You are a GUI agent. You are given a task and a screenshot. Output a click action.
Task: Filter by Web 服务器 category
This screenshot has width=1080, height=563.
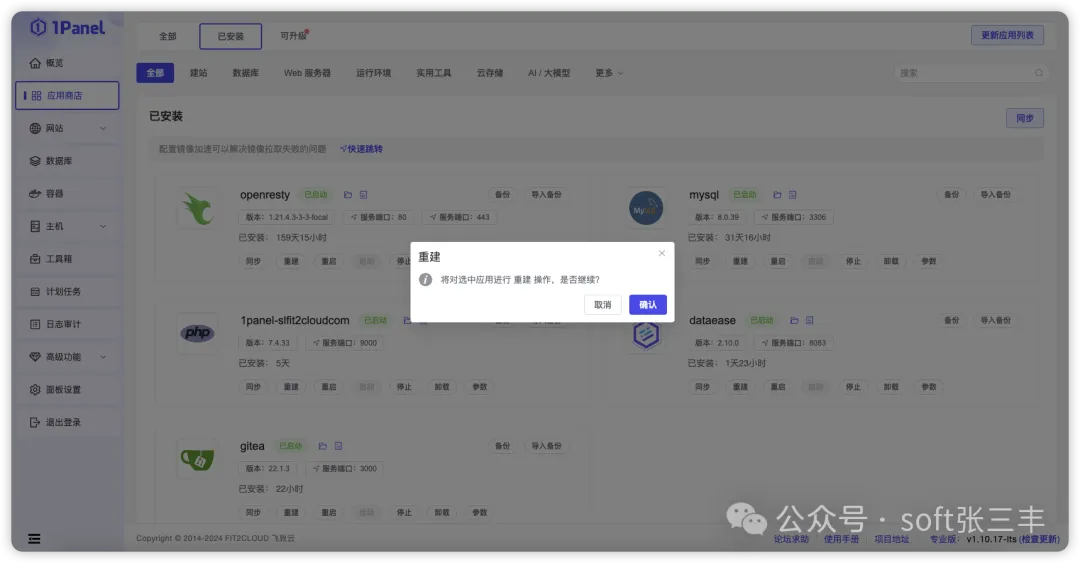(307, 73)
